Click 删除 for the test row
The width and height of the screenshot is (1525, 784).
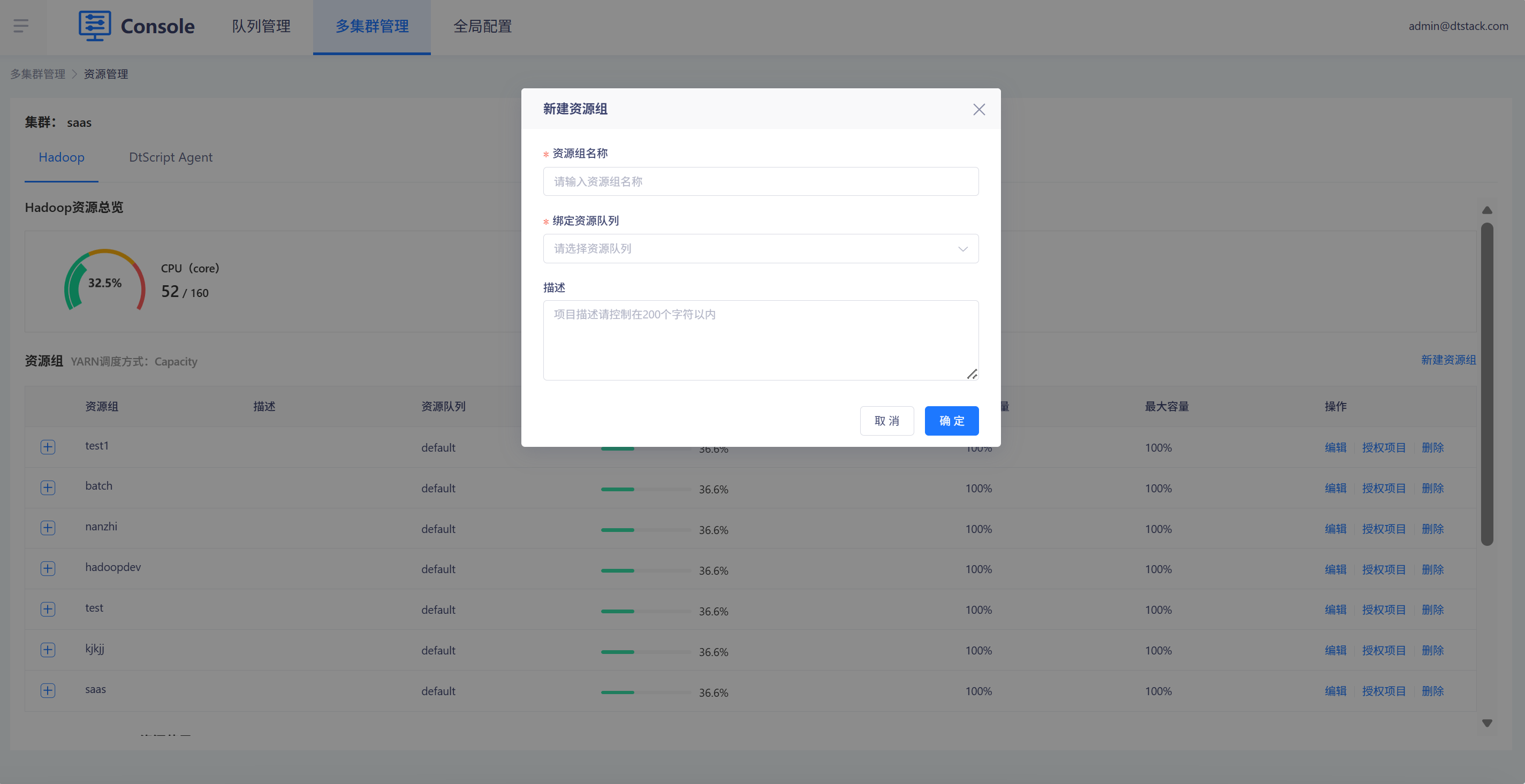pos(1432,610)
